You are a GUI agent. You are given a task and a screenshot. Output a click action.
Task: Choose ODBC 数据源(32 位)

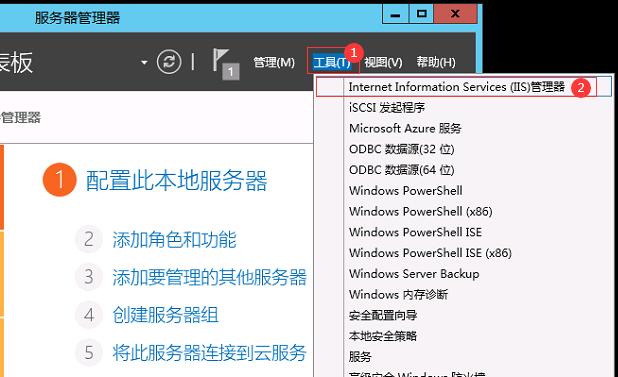pyautogui.click(x=402, y=149)
